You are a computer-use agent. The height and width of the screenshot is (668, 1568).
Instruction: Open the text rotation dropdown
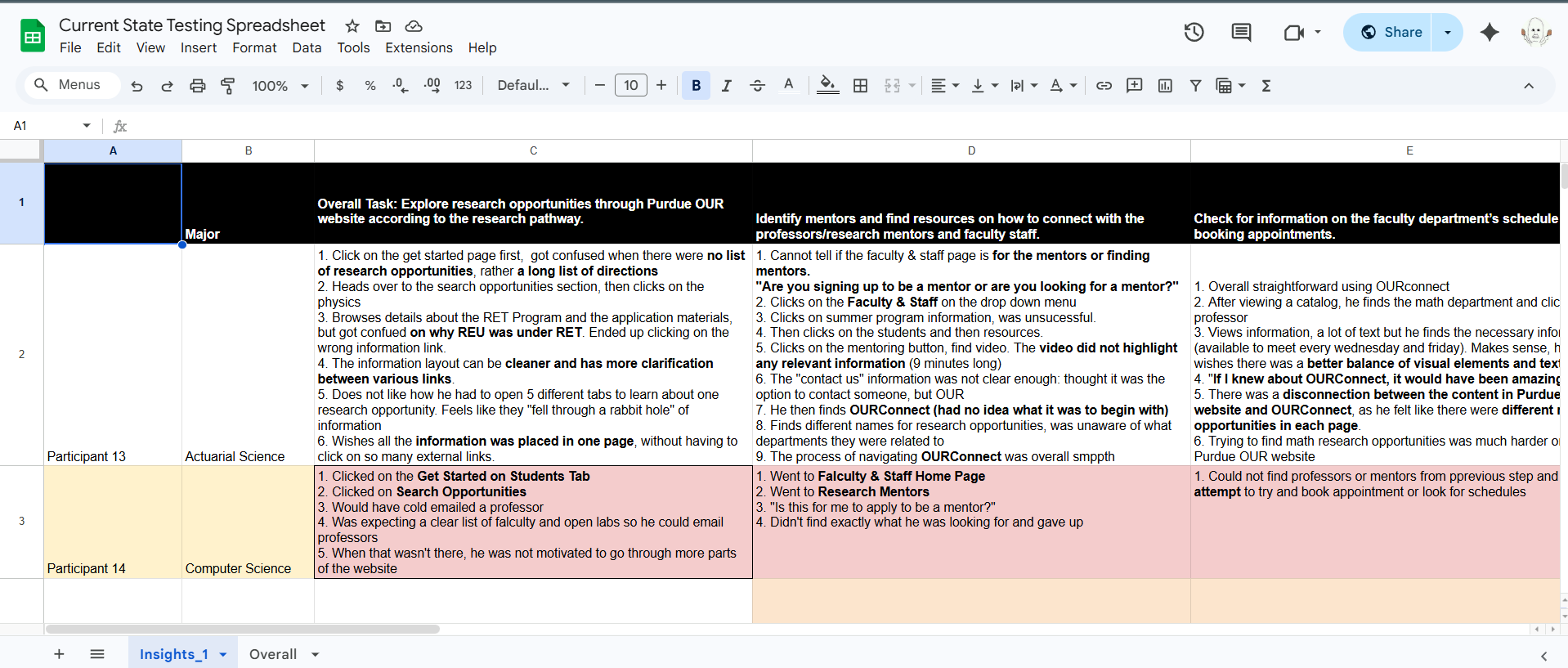tap(1063, 86)
